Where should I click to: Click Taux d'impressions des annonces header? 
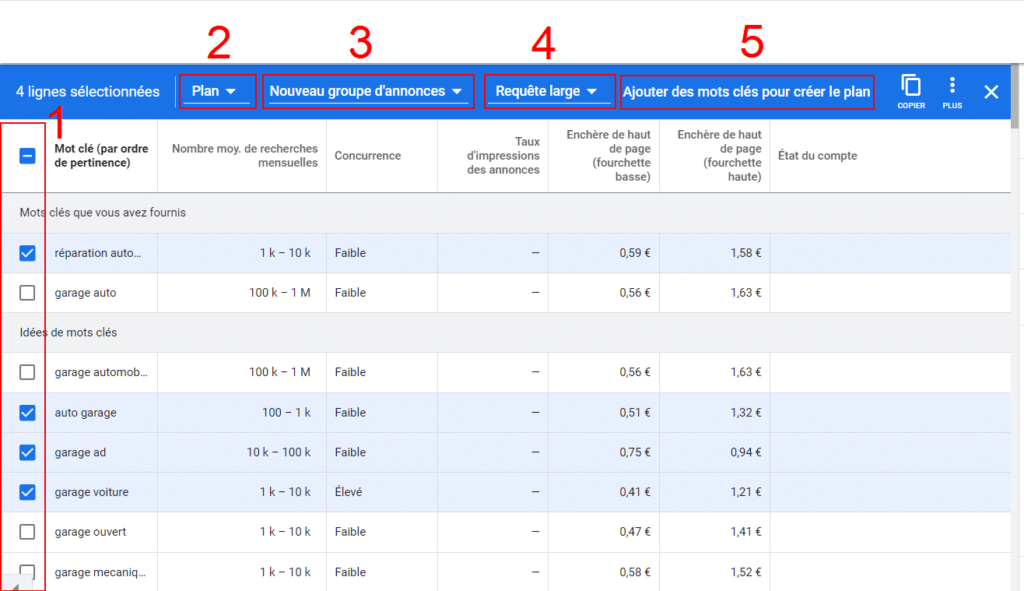[502, 156]
